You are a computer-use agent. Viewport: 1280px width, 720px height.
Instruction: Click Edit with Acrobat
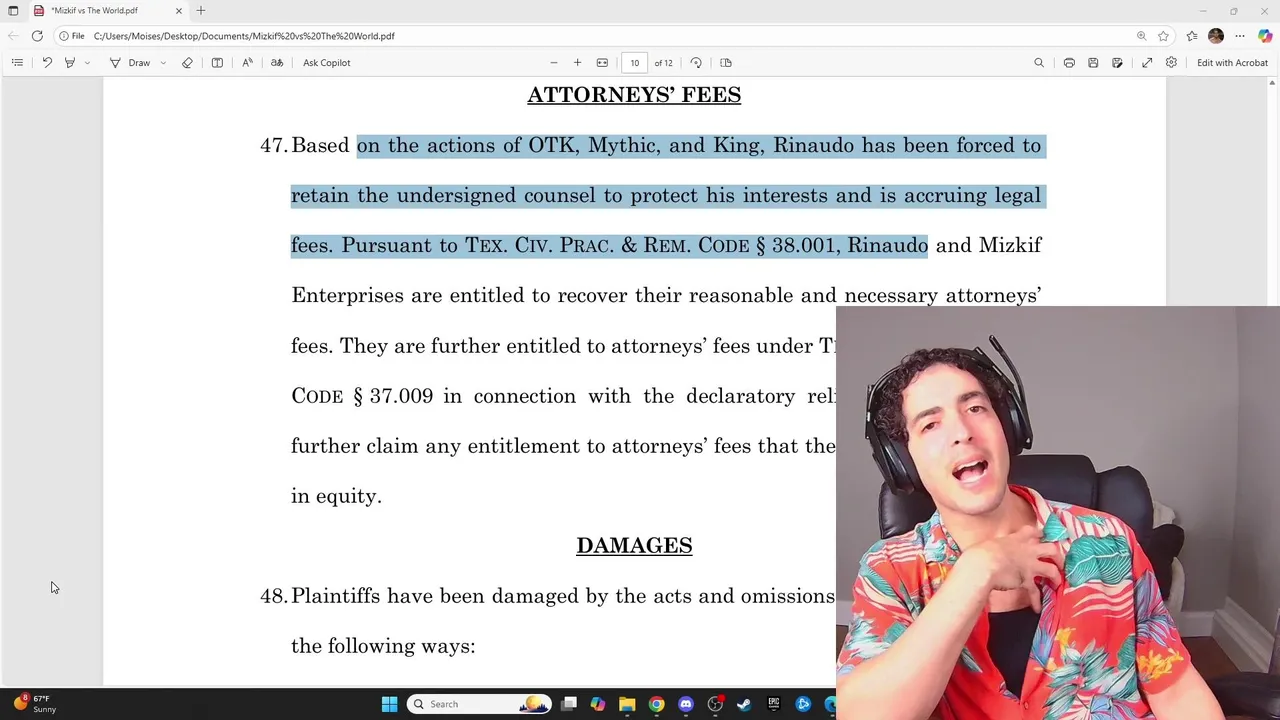[1232, 62]
